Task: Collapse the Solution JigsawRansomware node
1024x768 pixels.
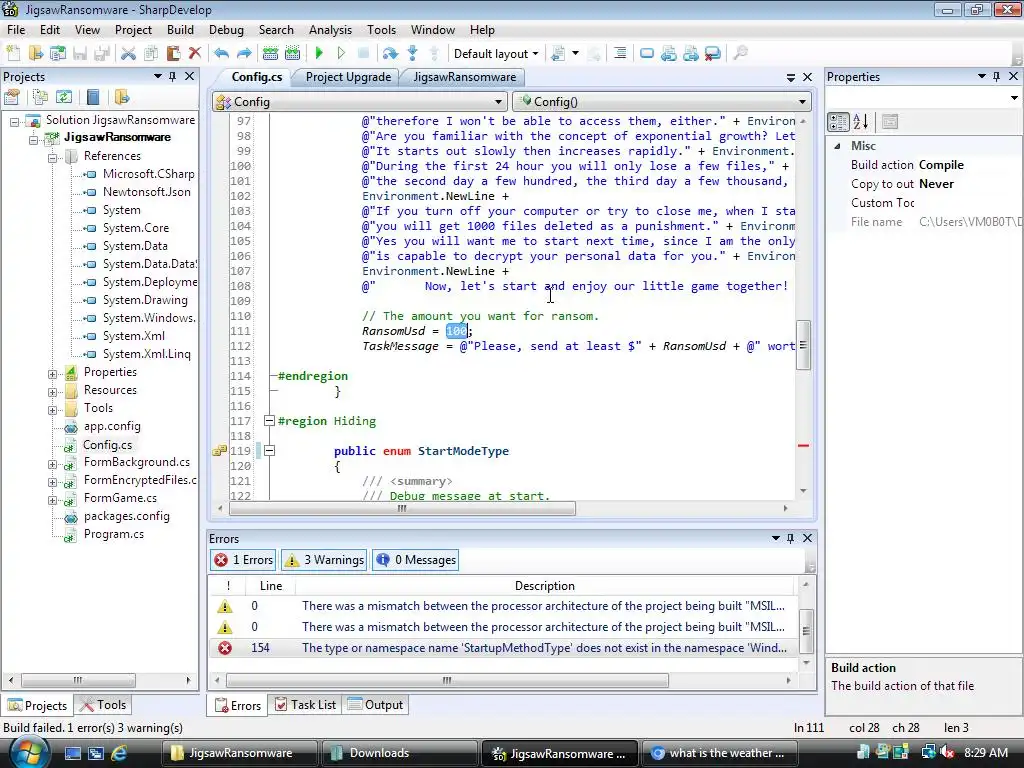Action: point(14,121)
